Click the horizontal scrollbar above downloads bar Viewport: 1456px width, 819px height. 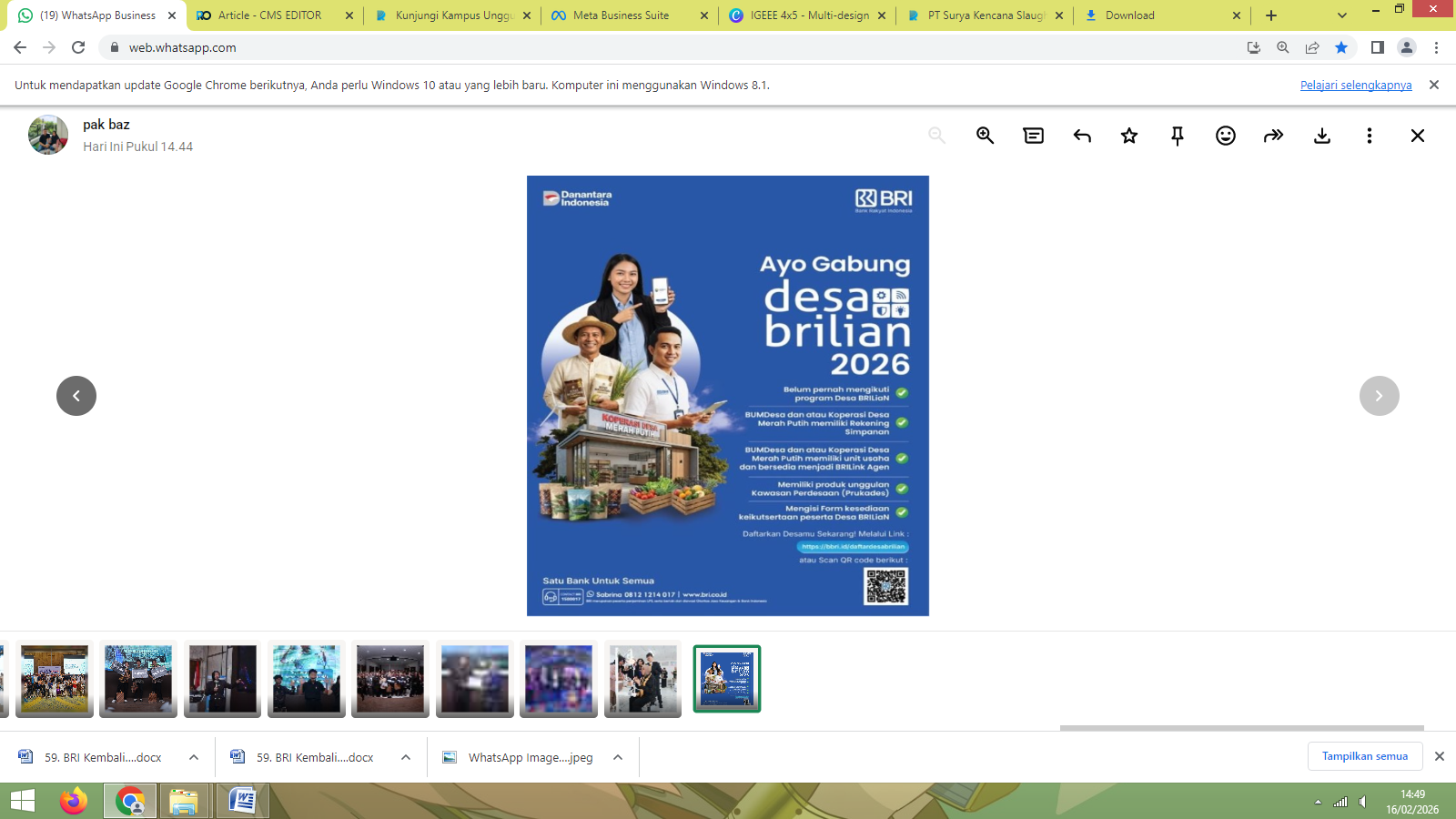coord(1241,728)
